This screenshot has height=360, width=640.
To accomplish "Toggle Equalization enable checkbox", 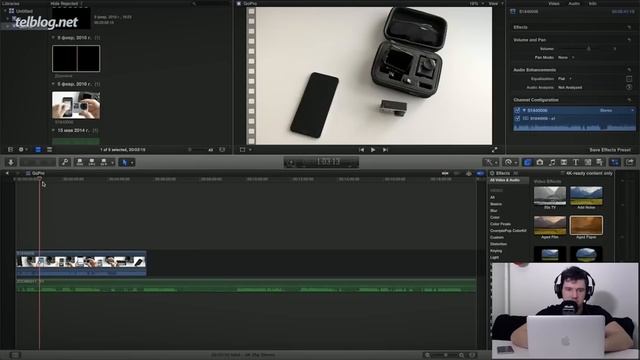I will click(629, 79).
